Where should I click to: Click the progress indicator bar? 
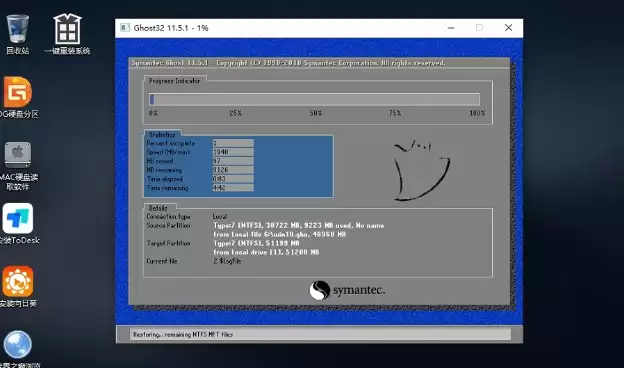tap(314, 99)
